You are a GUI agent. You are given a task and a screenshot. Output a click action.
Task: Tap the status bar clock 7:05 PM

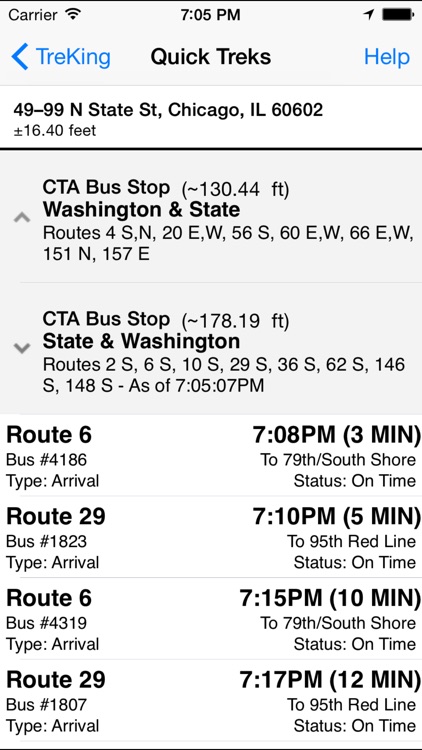211,15
